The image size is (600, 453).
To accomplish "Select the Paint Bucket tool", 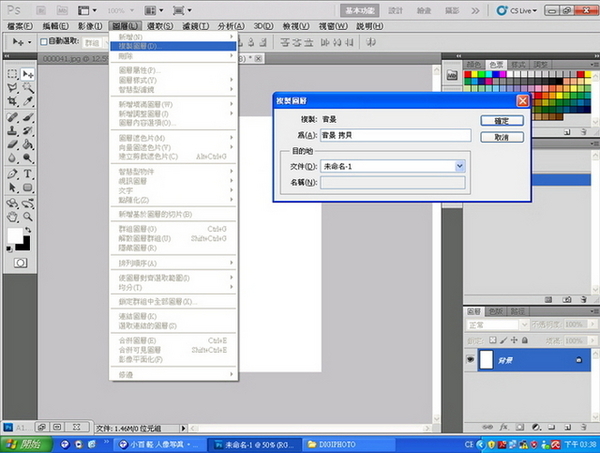I will point(28,144).
